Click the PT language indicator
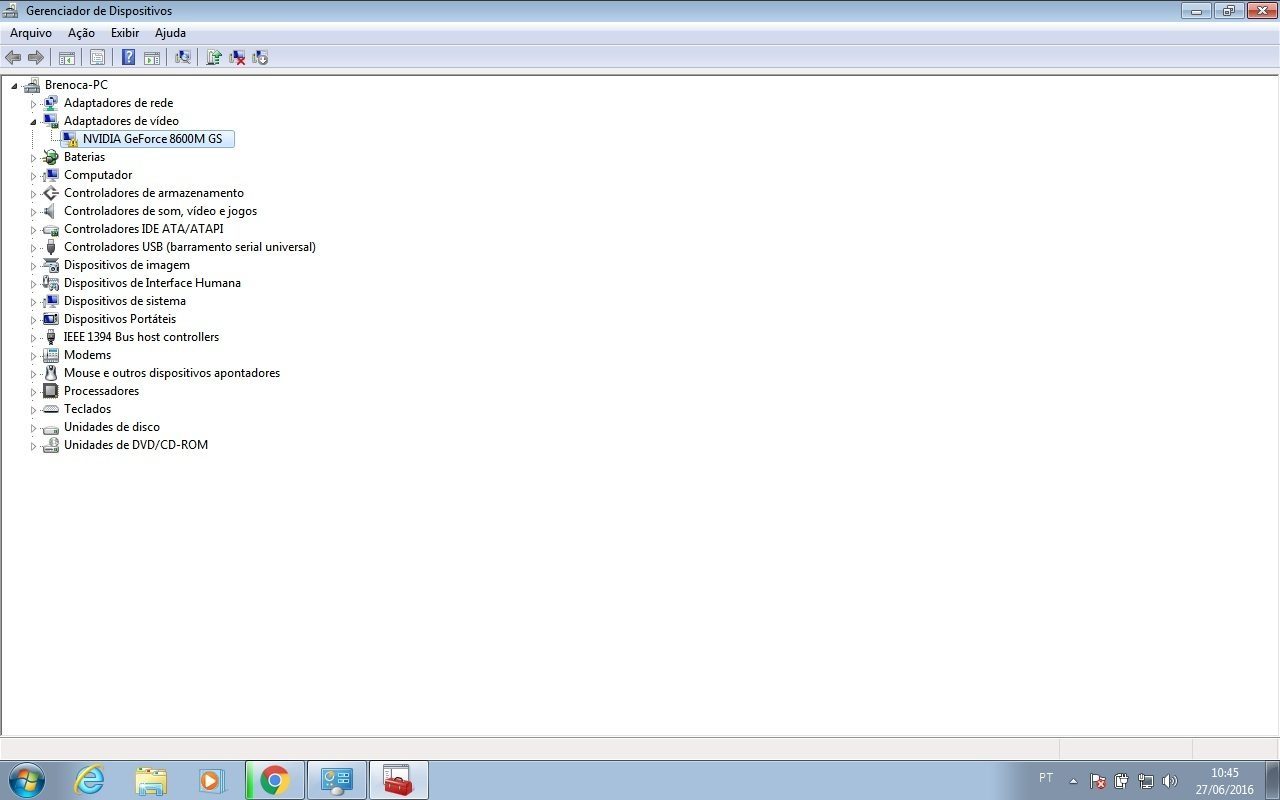This screenshot has width=1280, height=800. tap(1046, 778)
